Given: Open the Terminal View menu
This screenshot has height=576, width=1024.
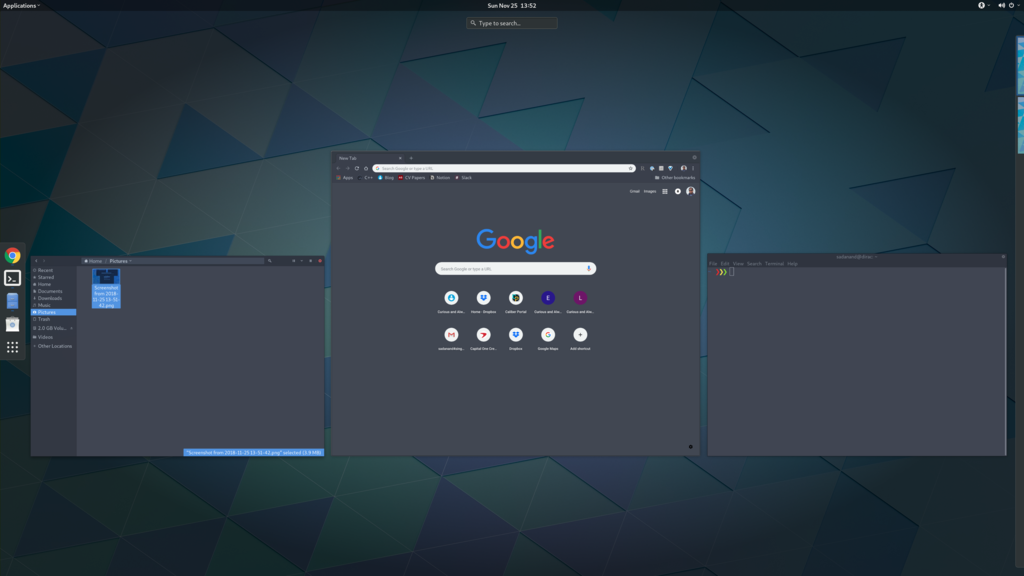Looking at the screenshot, I should [x=738, y=264].
